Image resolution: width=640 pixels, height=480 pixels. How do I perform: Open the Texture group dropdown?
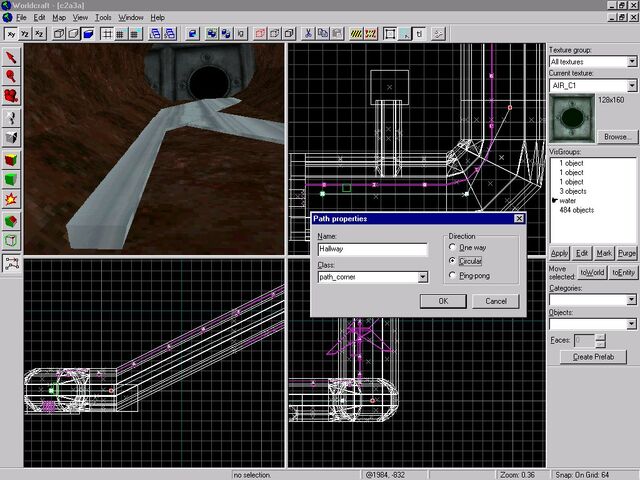click(x=632, y=62)
